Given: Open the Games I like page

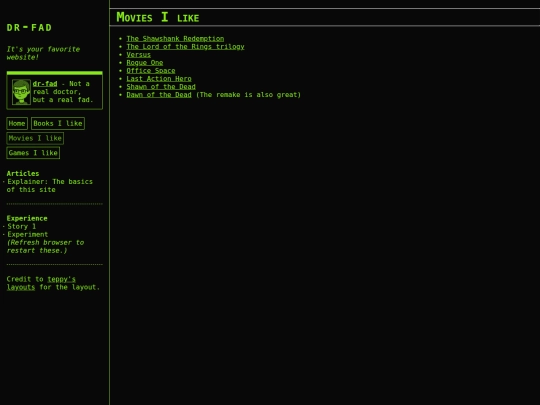Looking at the screenshot, I should point(33,153).
